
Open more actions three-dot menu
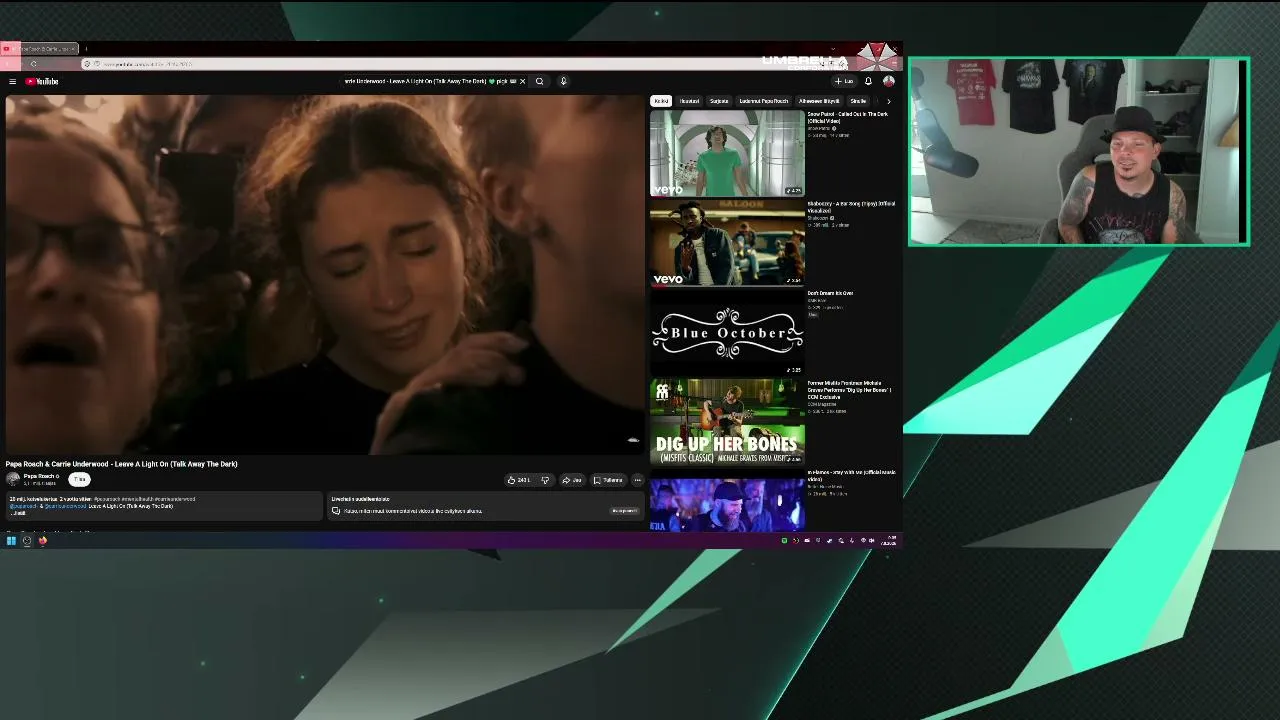[x=637, y=480]
